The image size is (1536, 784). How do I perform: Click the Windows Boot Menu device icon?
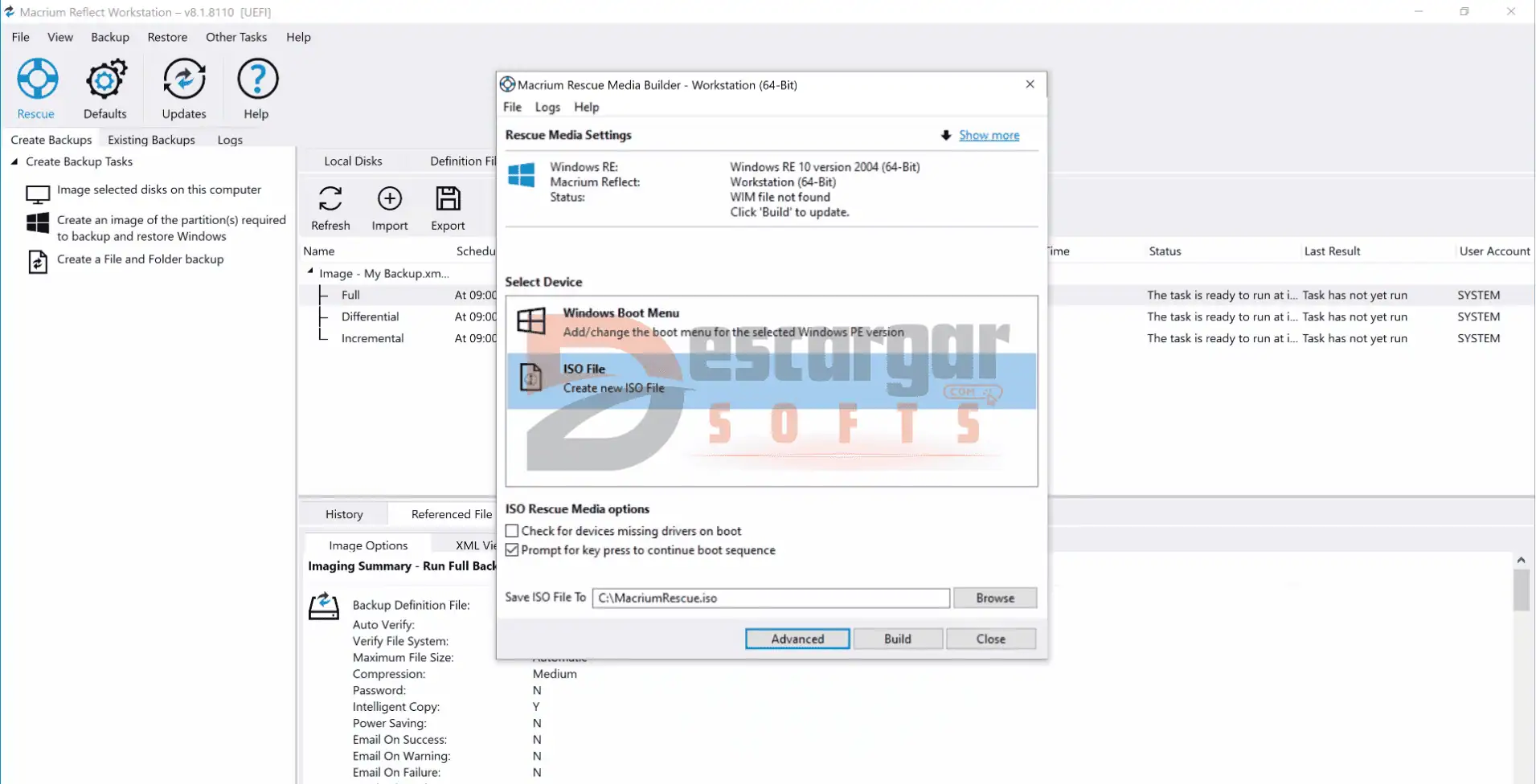point(531,321)
